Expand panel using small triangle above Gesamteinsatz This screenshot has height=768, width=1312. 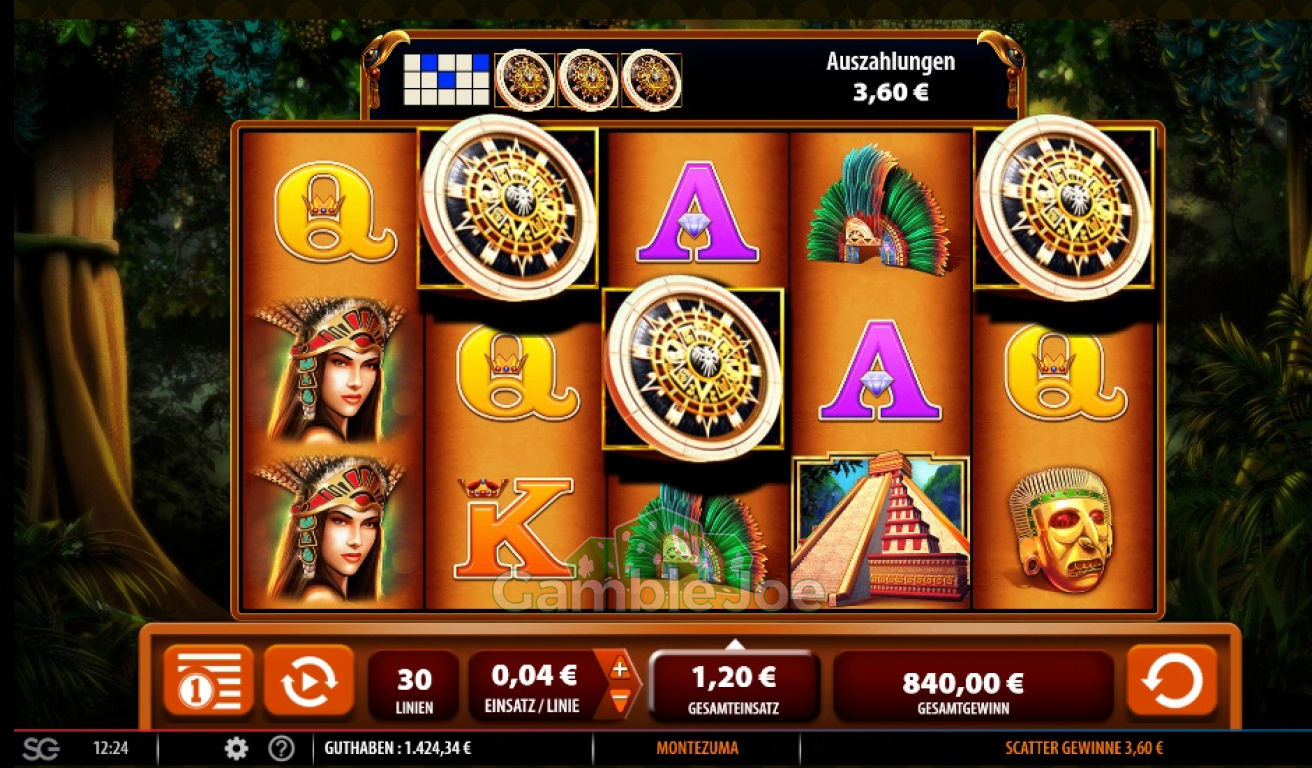click(734, 644)
